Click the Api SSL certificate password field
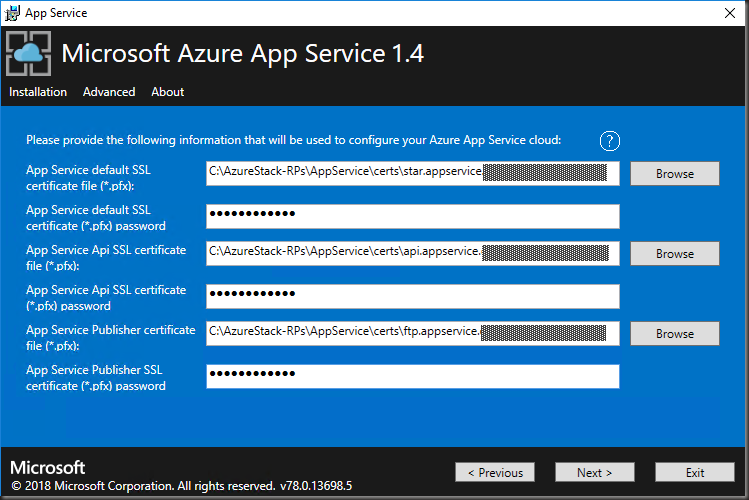This screenshot has width=749, height=500. 412,296
